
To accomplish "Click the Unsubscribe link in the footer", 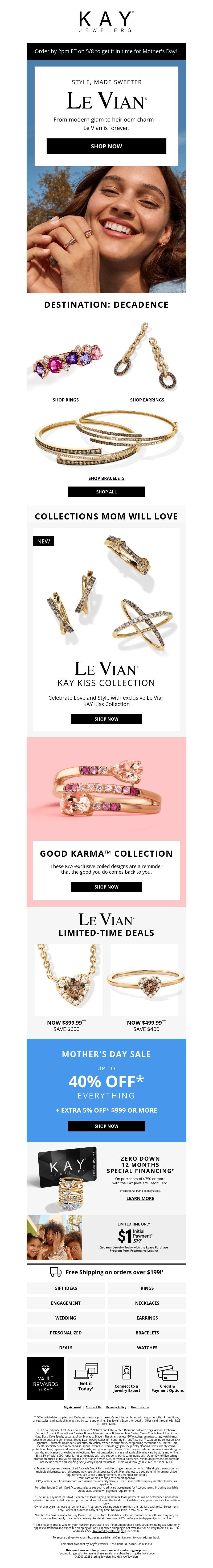I will (140, 1407).
